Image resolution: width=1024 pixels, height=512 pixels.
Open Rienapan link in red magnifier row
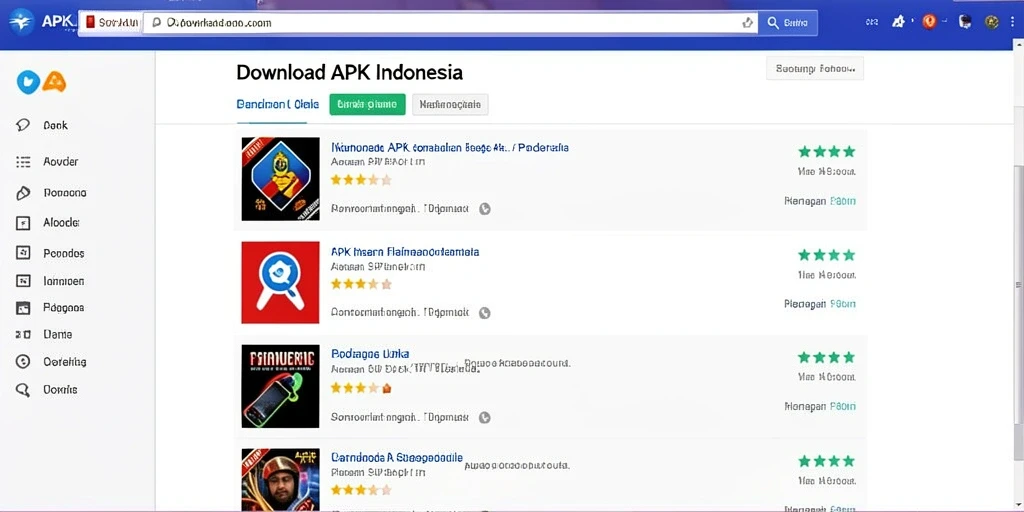pos(820,304)
